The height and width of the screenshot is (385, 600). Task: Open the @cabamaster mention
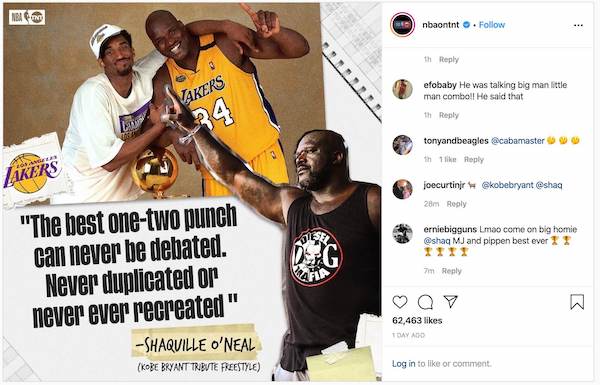click(517, 141)
